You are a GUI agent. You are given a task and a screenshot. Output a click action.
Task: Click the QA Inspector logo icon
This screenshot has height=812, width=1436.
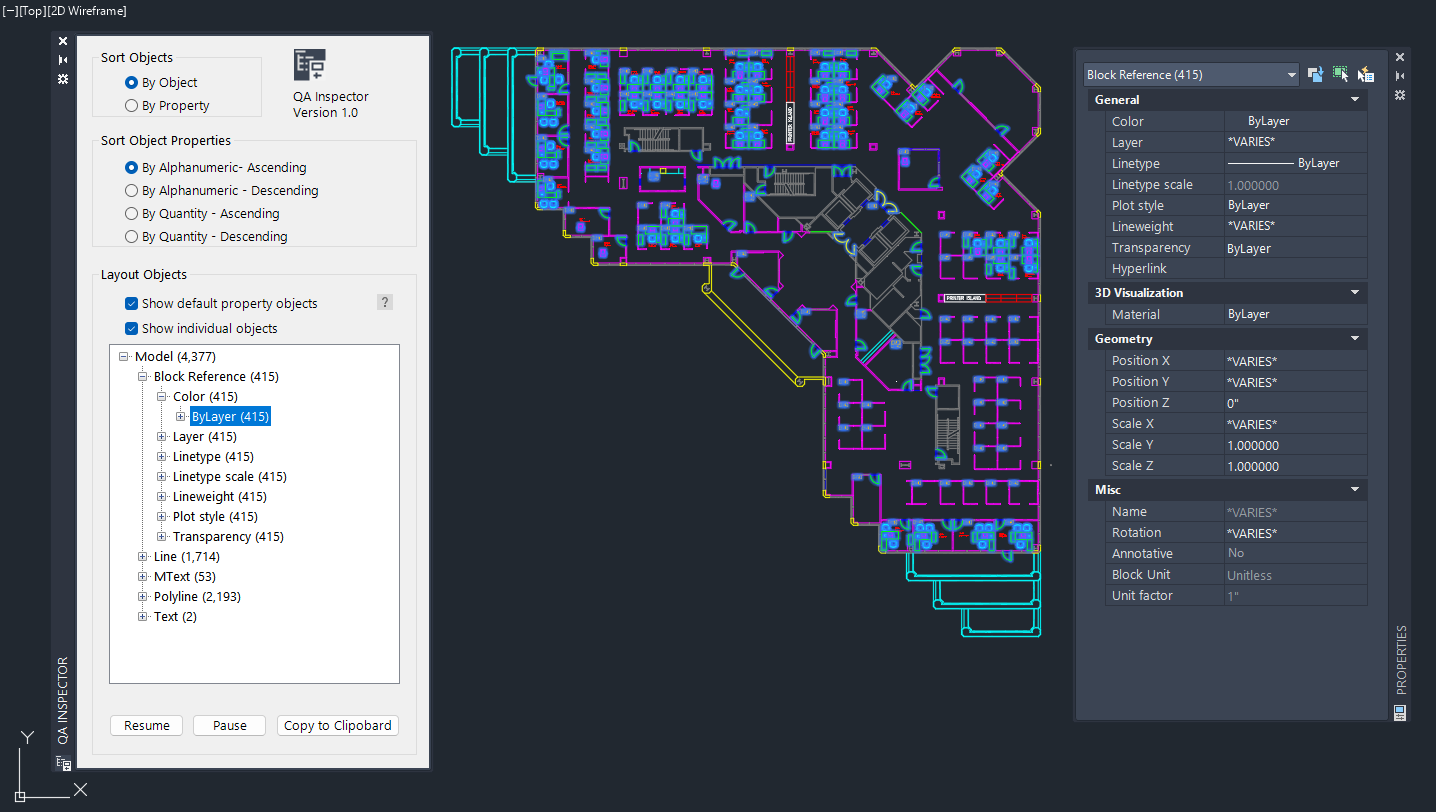pyautogui.click(x=309, y=65)
